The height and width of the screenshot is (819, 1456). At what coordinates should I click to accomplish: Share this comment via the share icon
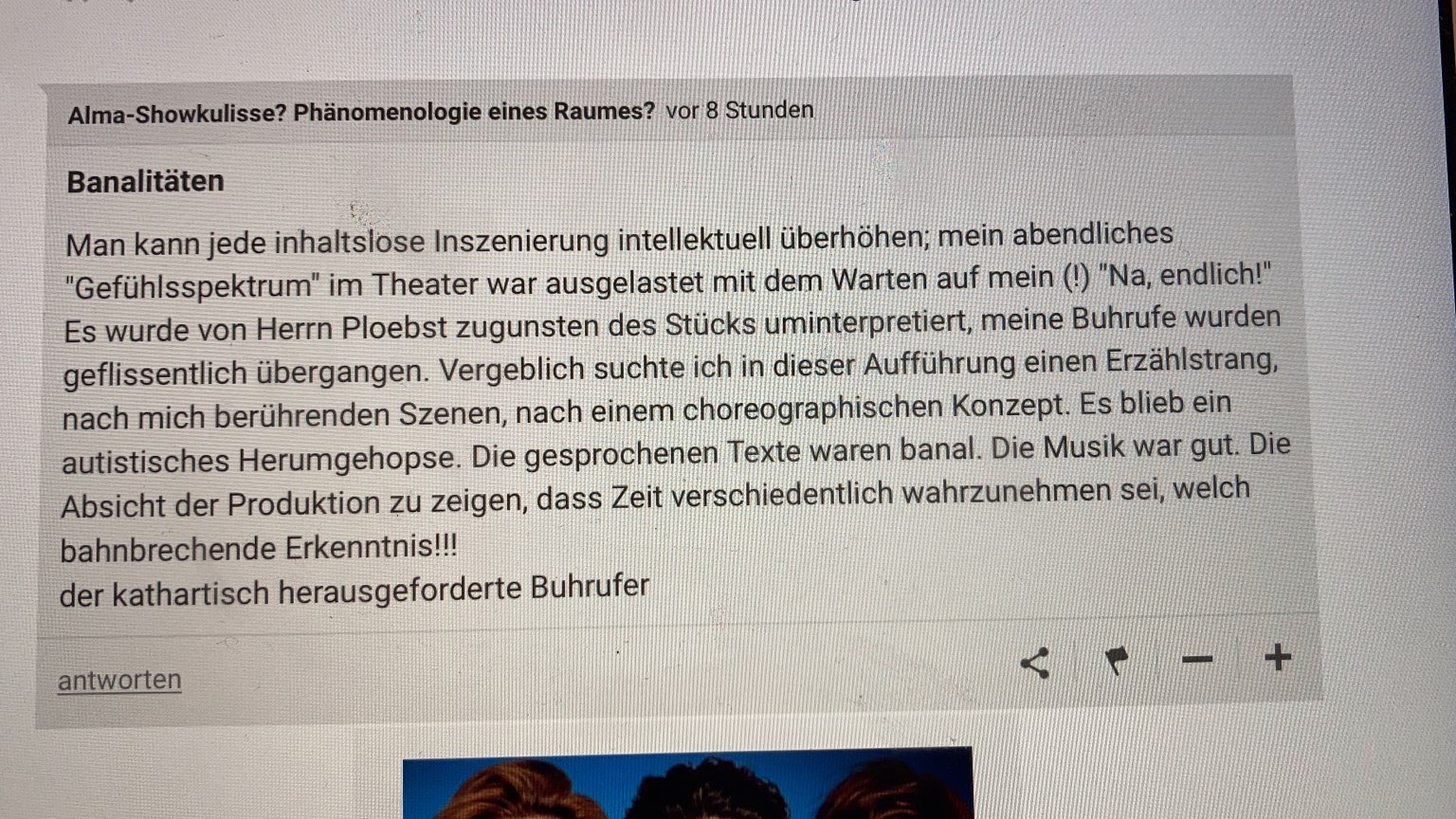coord(1034,663)
